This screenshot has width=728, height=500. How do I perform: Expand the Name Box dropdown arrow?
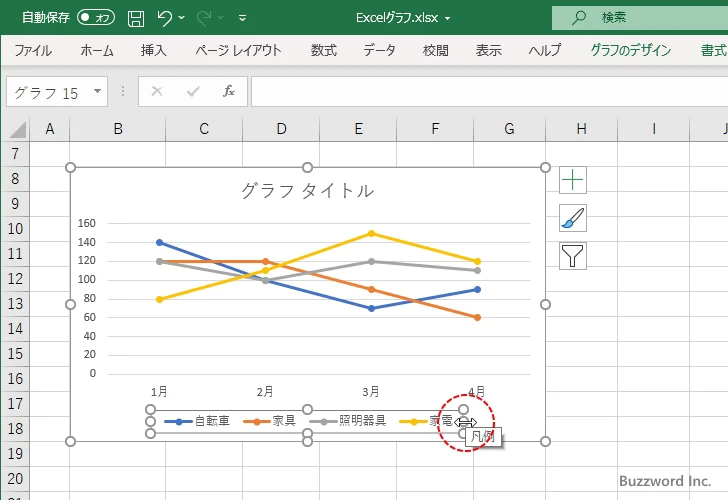(97, 92)
